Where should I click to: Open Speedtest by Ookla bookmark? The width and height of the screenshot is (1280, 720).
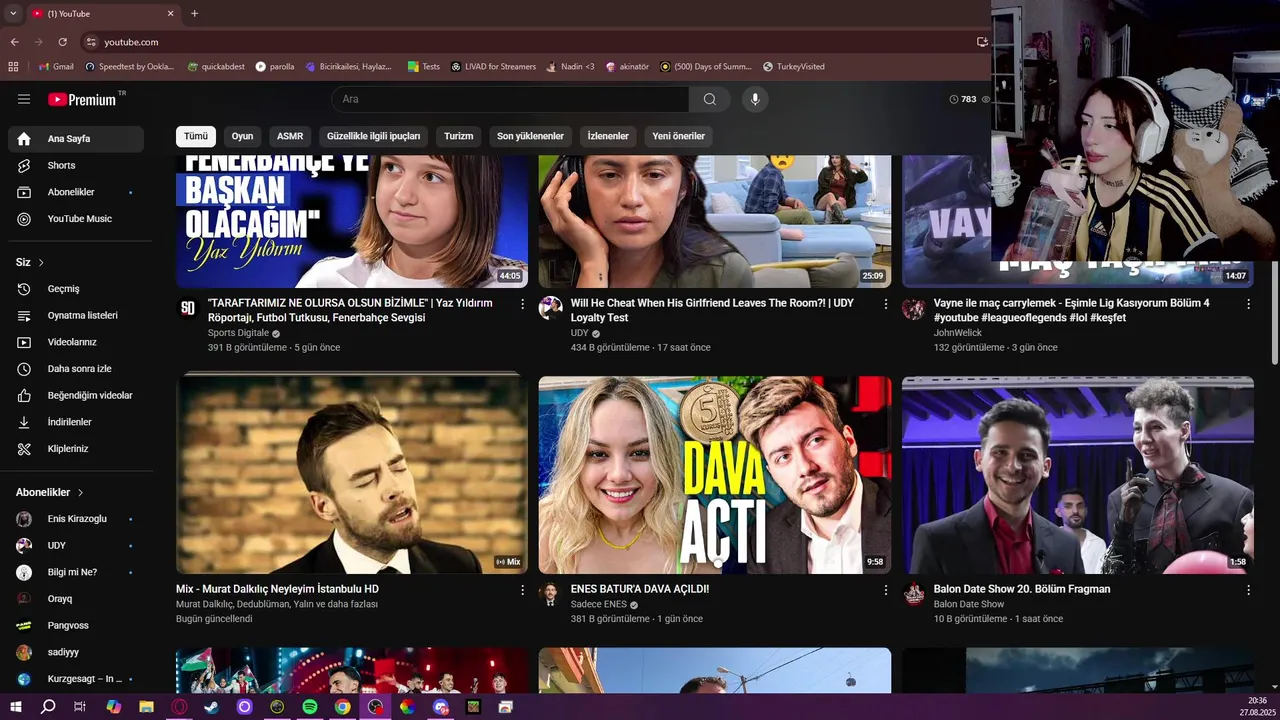130,67
